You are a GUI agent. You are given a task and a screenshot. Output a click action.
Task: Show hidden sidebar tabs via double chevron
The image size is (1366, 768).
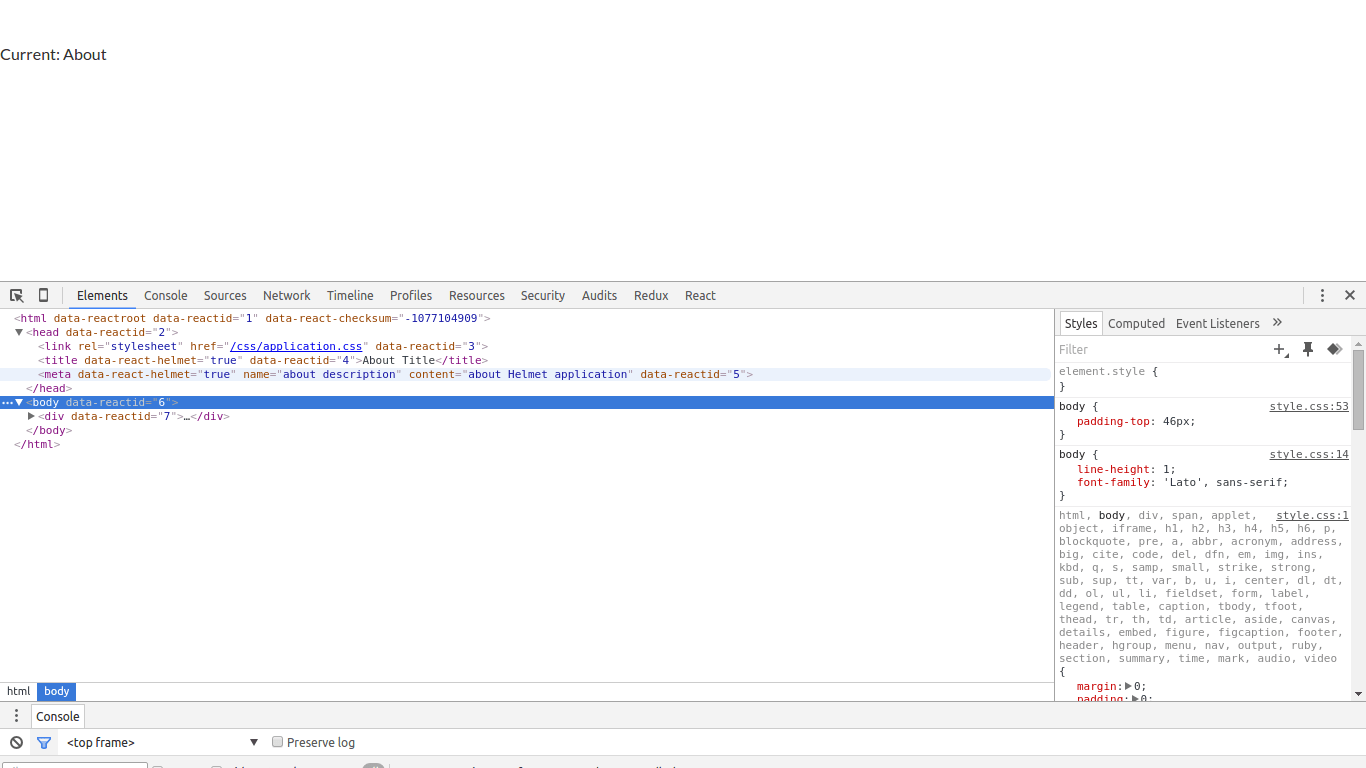(1277, 322)
